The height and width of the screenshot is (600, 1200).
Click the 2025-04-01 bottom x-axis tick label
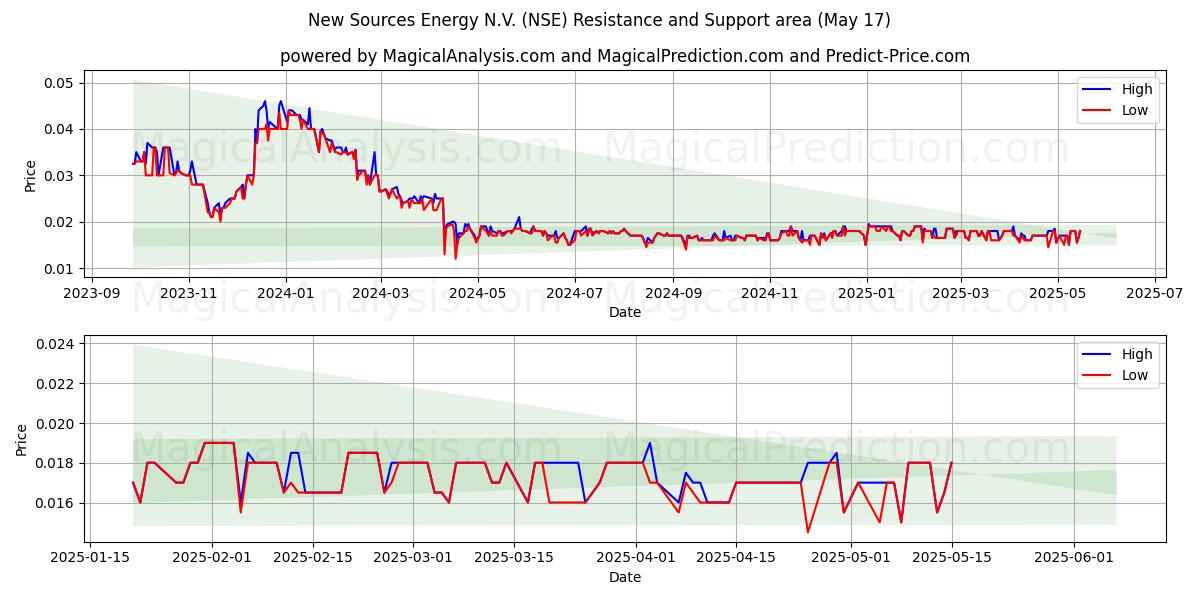636,557
